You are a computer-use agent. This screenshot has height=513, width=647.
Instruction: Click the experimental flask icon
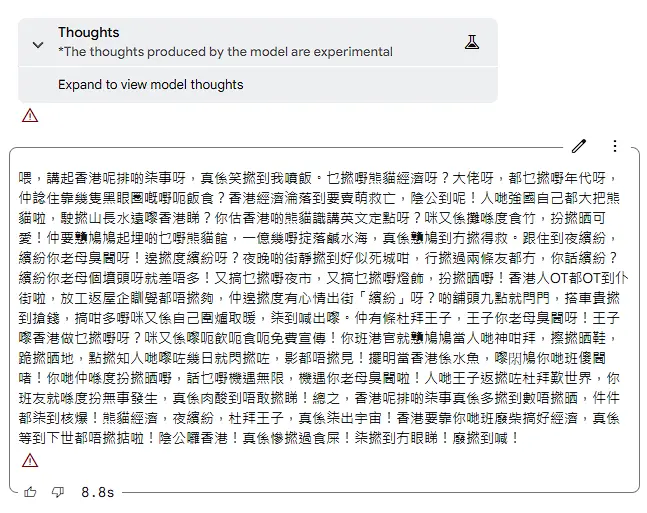click(472, 42)
